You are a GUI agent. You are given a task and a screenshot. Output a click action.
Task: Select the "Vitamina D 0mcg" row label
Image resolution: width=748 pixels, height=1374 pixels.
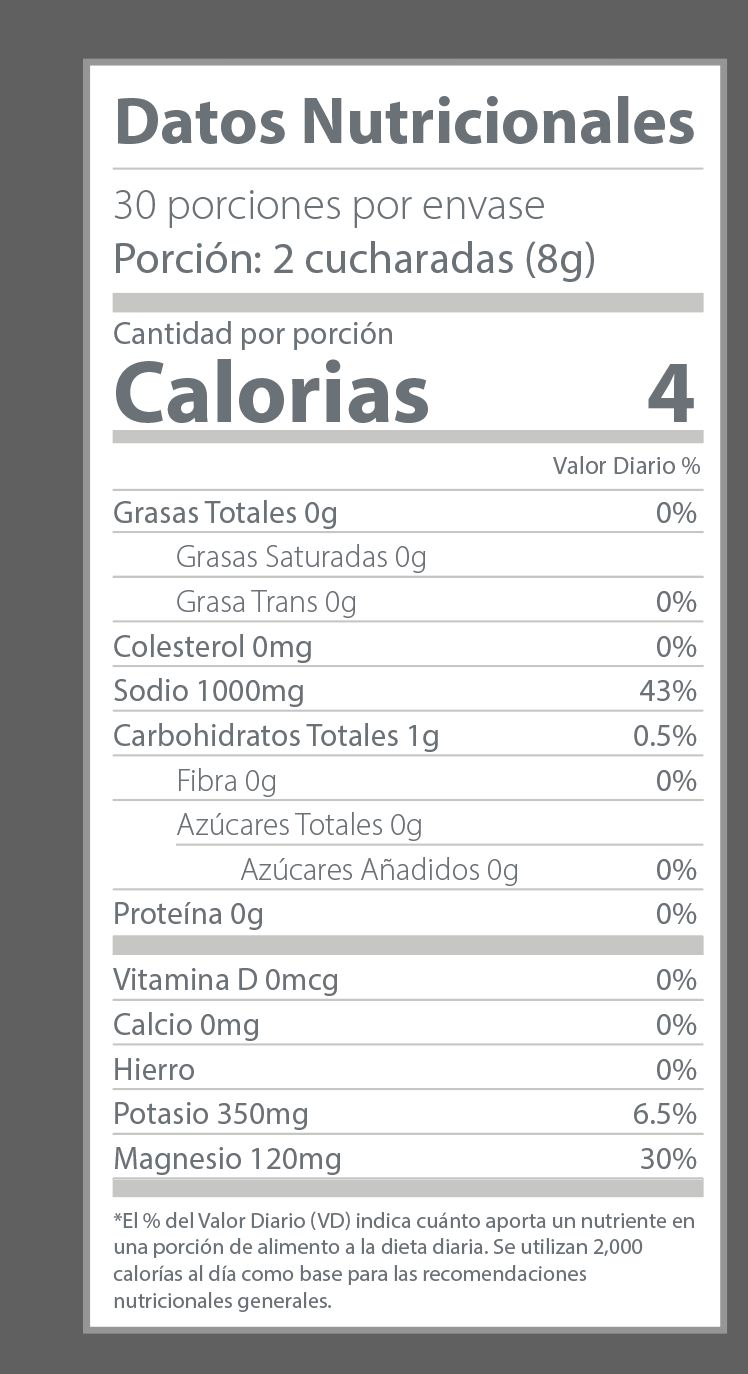click(x=225, y=980)
